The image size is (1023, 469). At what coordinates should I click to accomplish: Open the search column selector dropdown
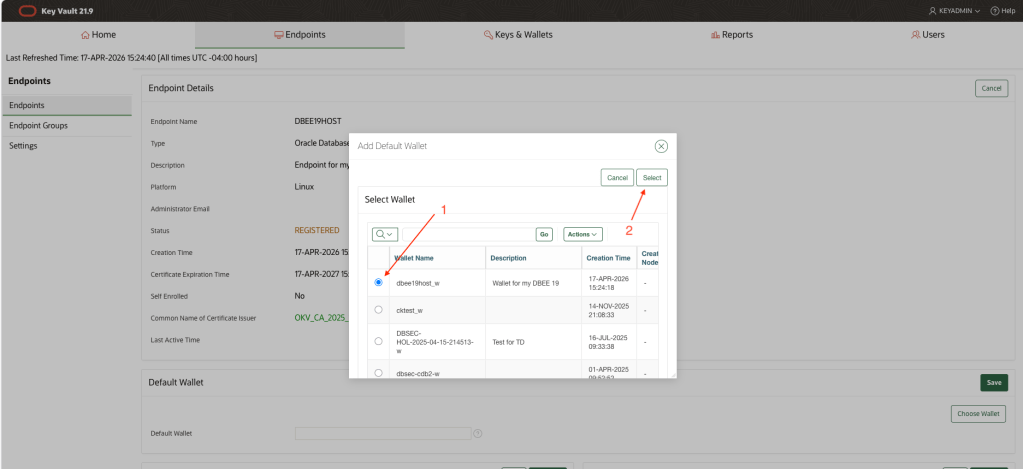tap(385, 234)
